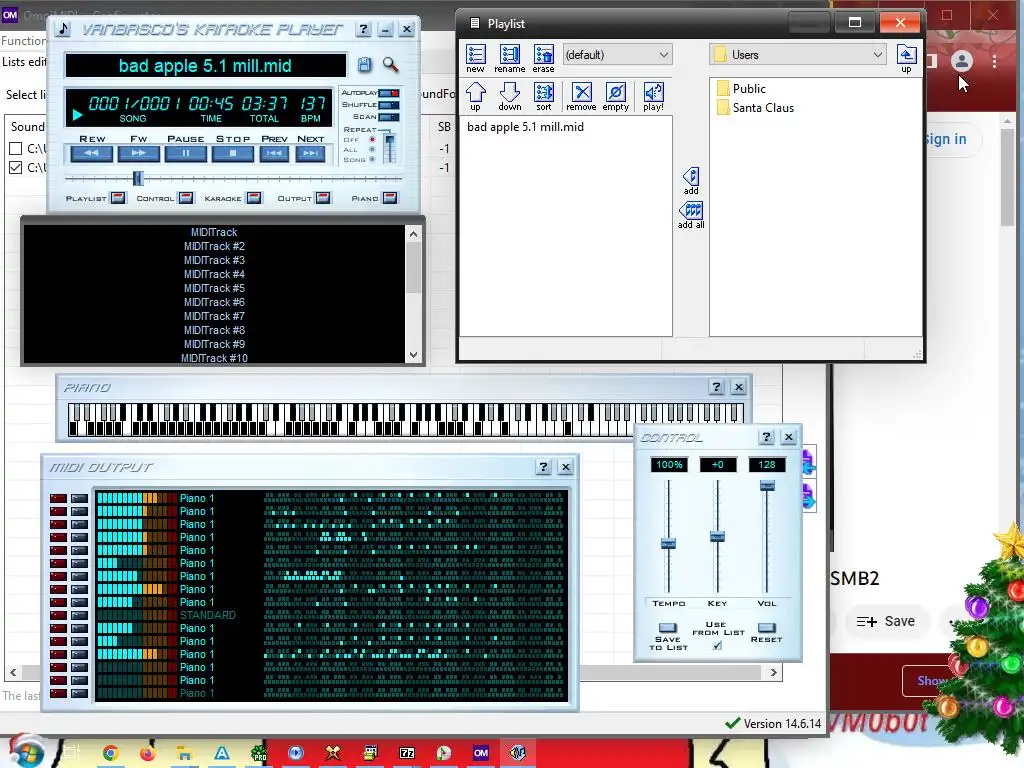Toggle the Piano window button
Viewport: 1024px width, 768px height.
pyautogui.click(x=391, y=198)
